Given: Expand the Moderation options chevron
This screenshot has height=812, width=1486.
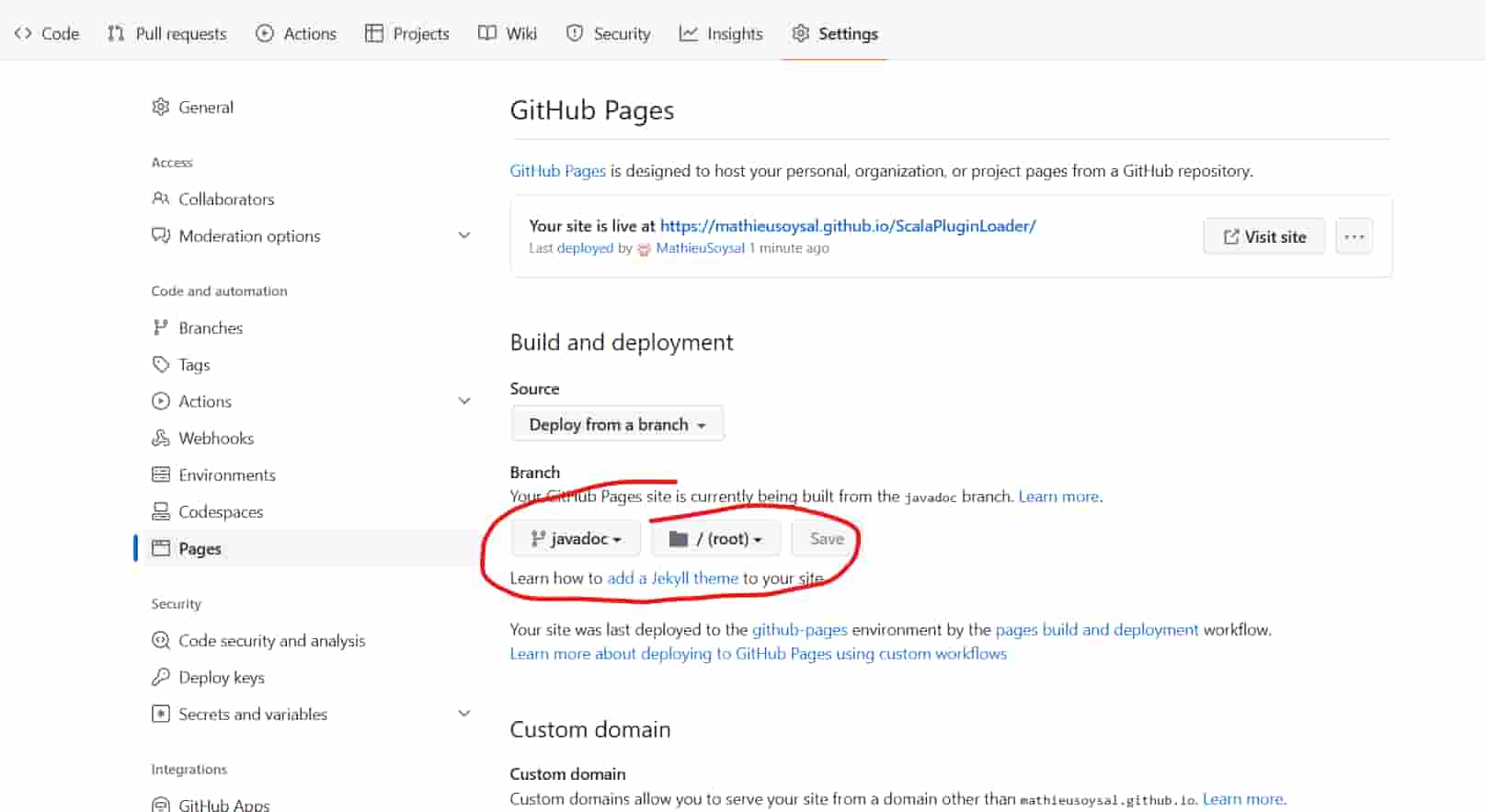Looking at the screenshot, I should pos(464,235).
